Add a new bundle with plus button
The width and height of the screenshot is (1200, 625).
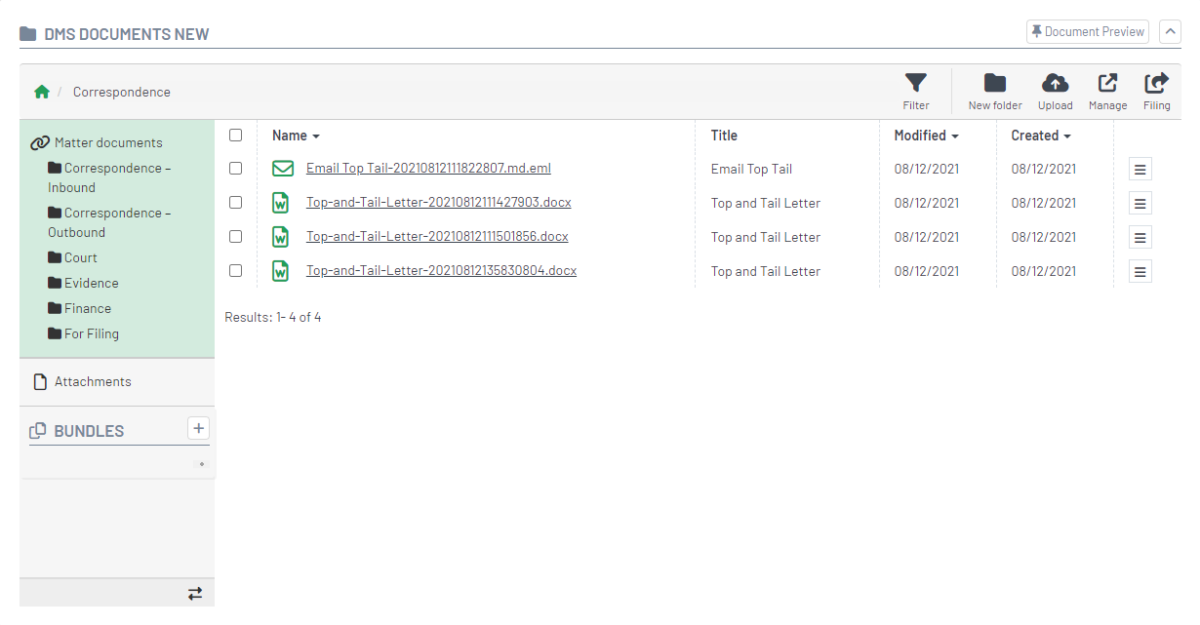[x=198, y=429]
